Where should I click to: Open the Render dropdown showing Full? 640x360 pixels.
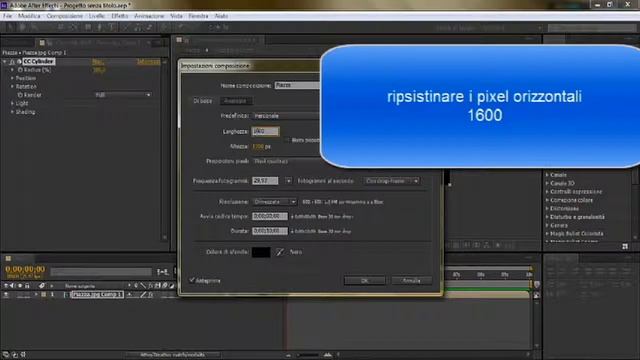tap(123, 95)
